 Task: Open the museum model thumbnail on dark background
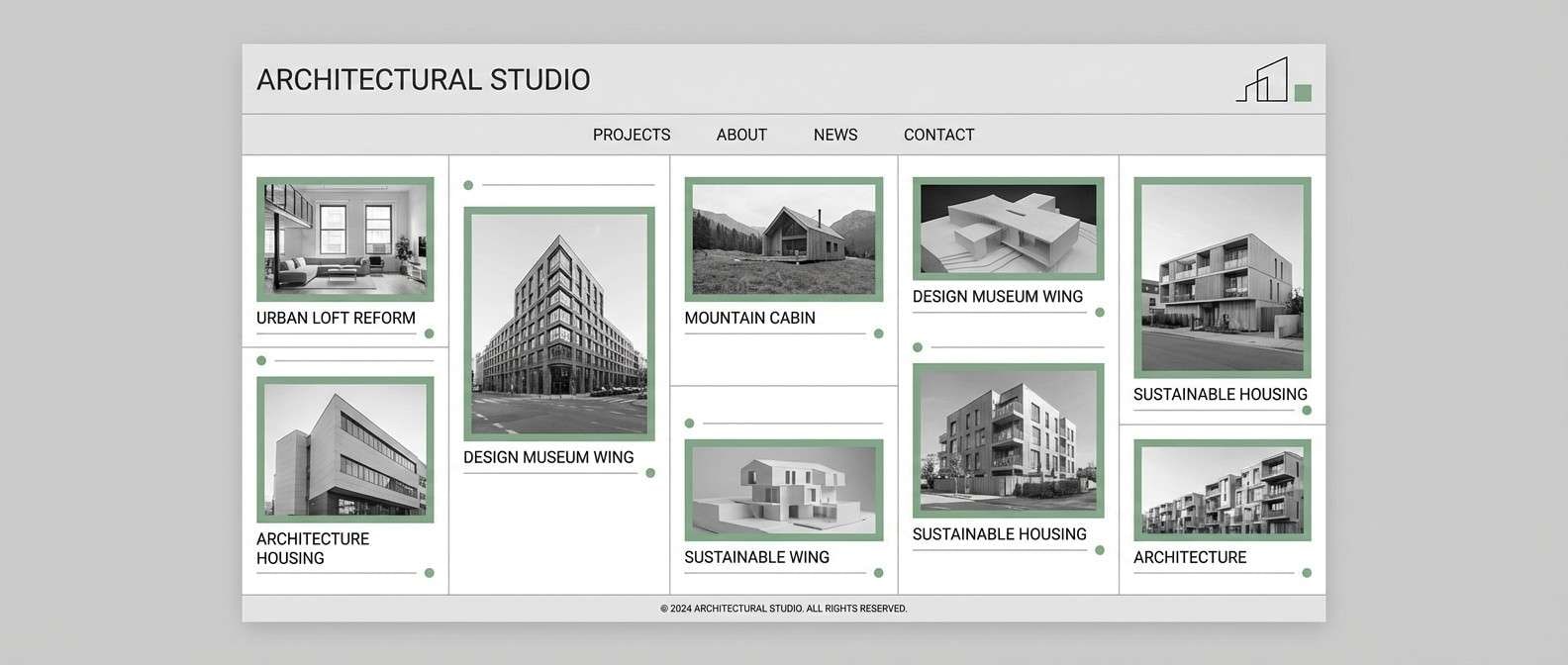pos(1008,229)
